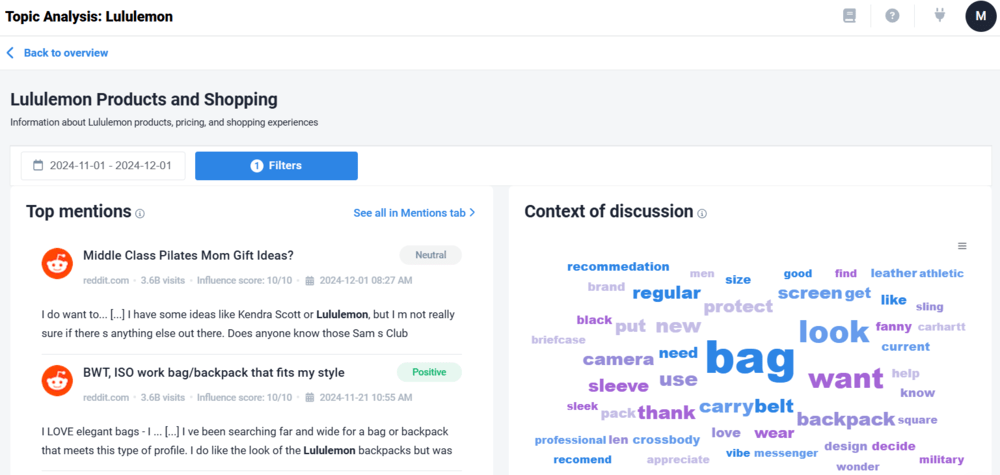Image resolution: width=1000 pixels, height=475 pixels.
Task: Click 'need' in the word cloud
Action: pos(678,353)
